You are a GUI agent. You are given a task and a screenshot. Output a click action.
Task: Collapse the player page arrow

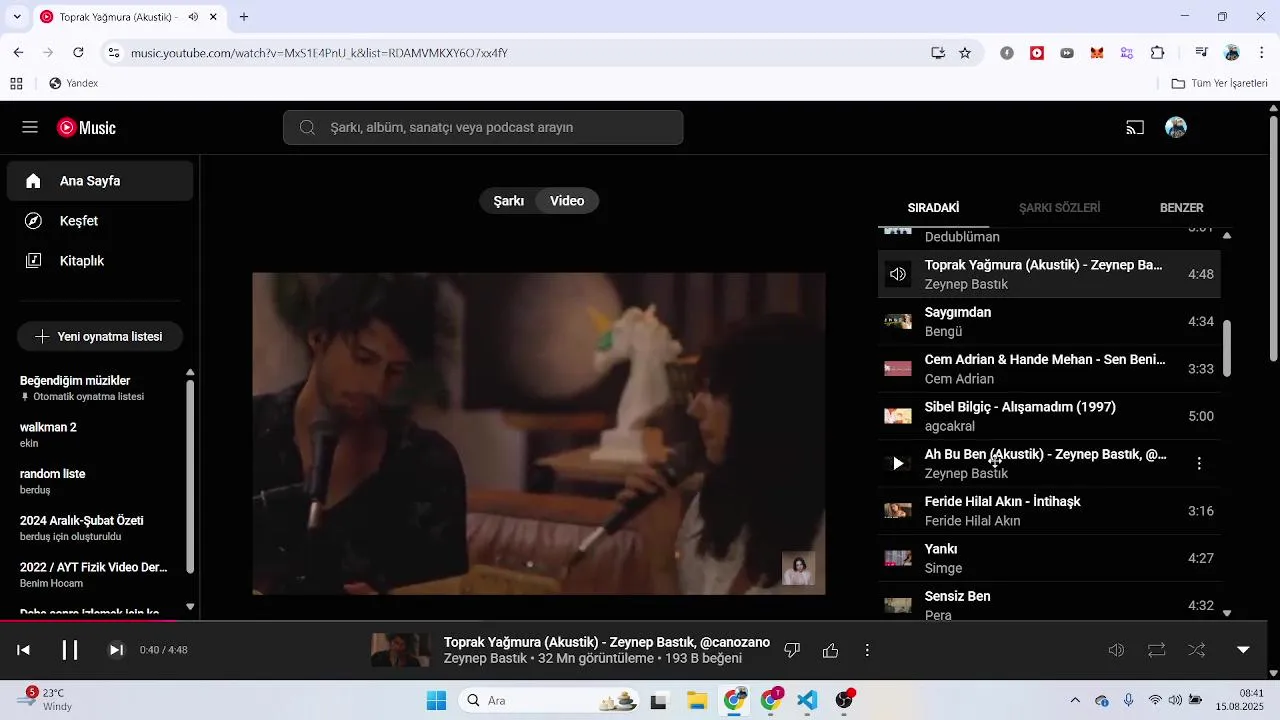point(1243,650)
